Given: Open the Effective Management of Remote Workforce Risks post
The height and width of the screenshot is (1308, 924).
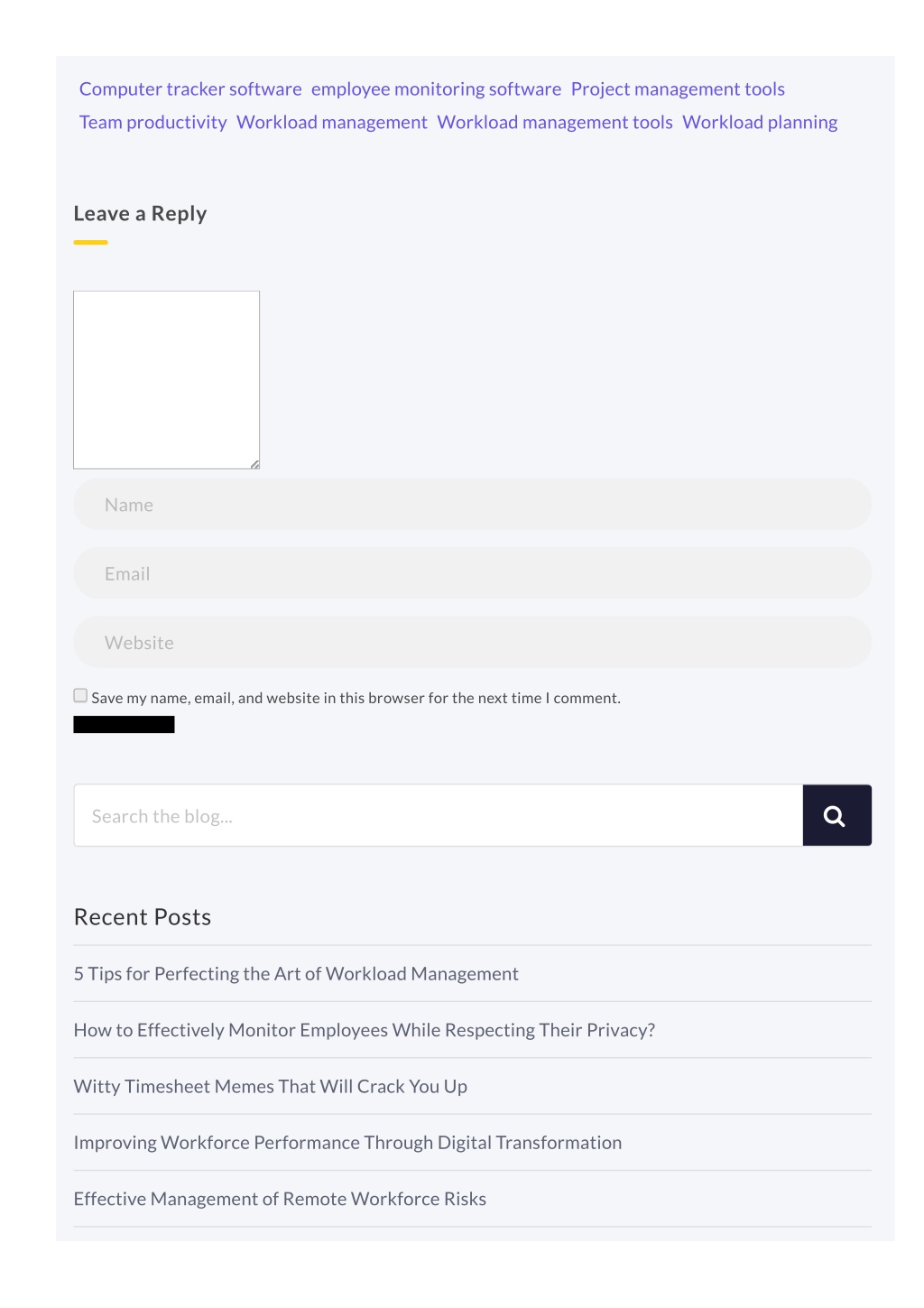Looking at the screenshot, I should [x=280, y=1199].
